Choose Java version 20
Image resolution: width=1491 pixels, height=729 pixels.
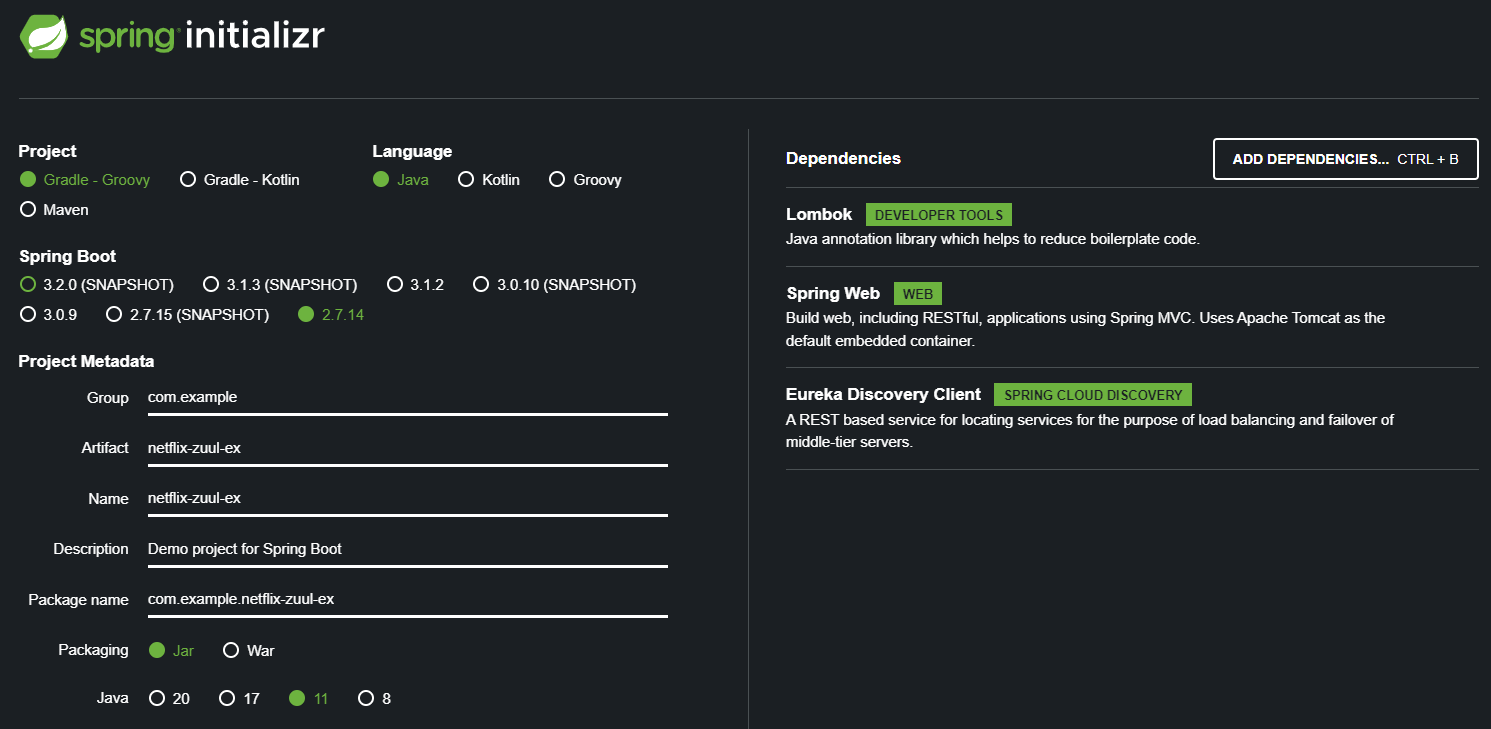click(169, 698)
